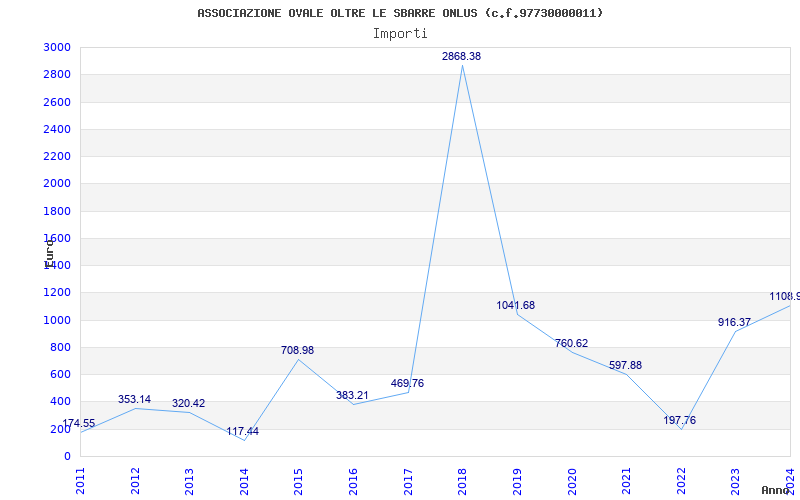Click the x-axis year 2014
Image resolution: width=800 pixels, height=500 pixels.
pos(244,481)
